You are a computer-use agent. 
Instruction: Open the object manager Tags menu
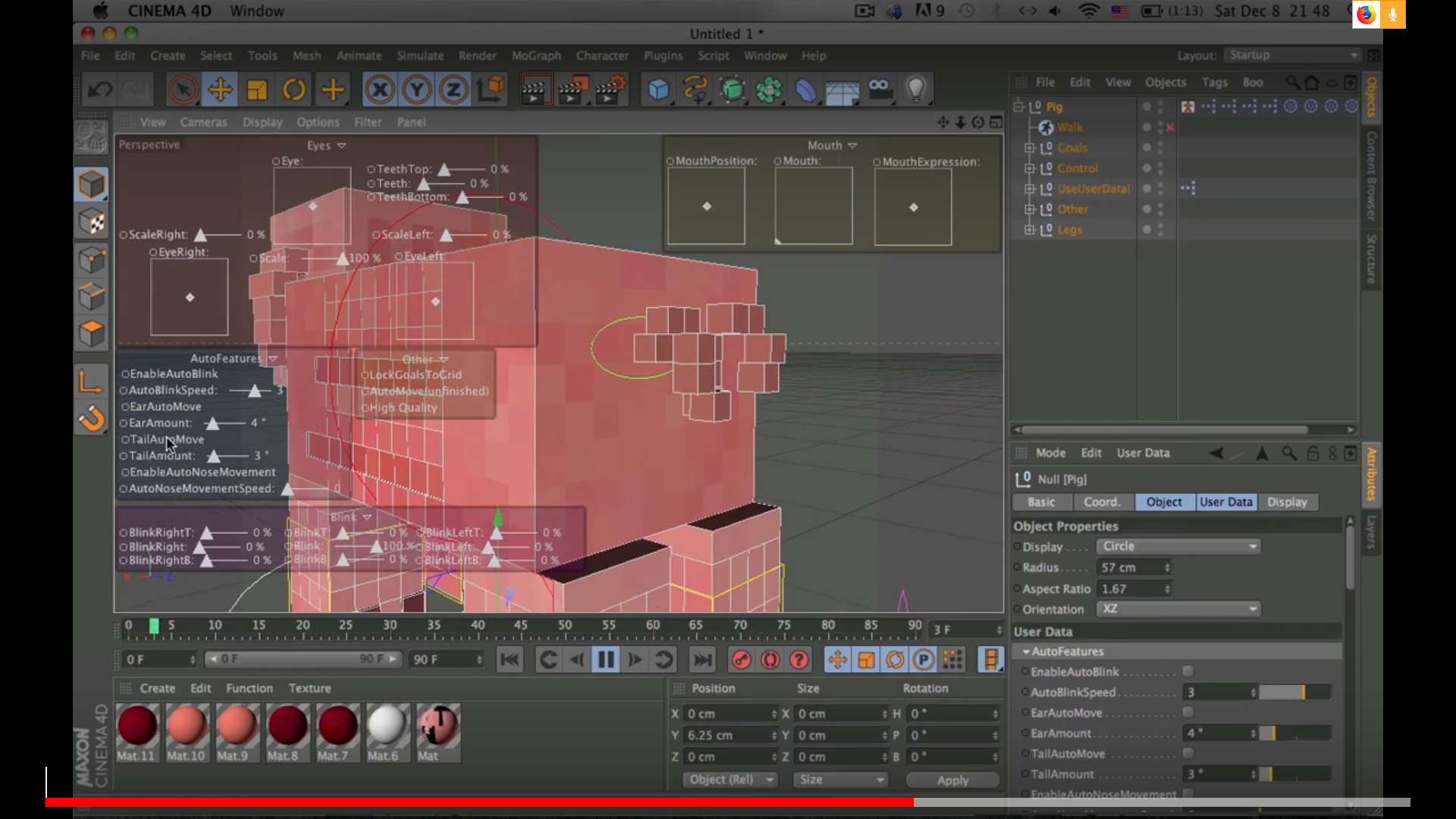[x=1215, y=83]
